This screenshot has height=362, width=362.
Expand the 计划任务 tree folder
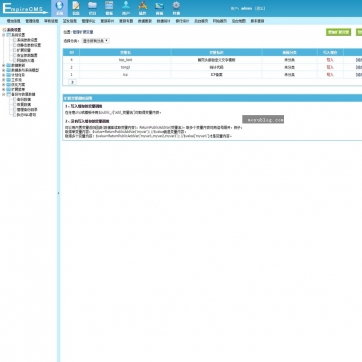[4, 75]
